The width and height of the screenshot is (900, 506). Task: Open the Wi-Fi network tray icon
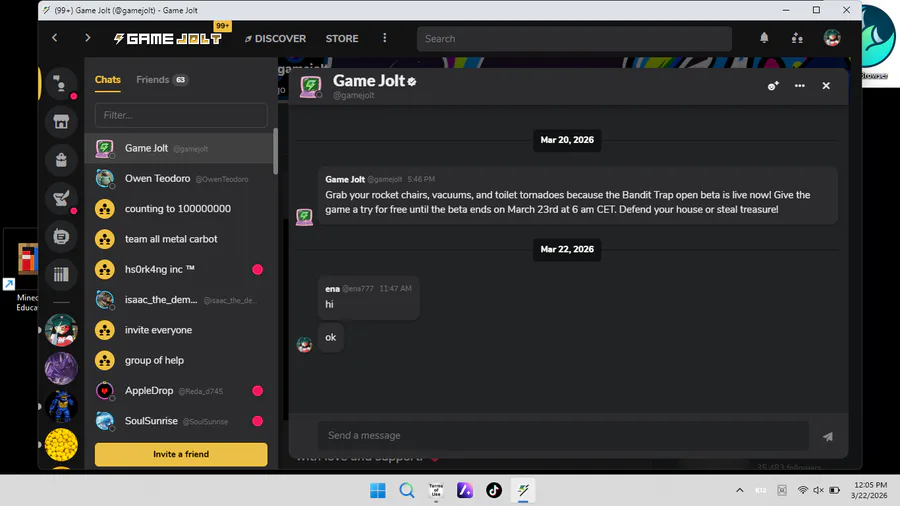click(803, 490)
